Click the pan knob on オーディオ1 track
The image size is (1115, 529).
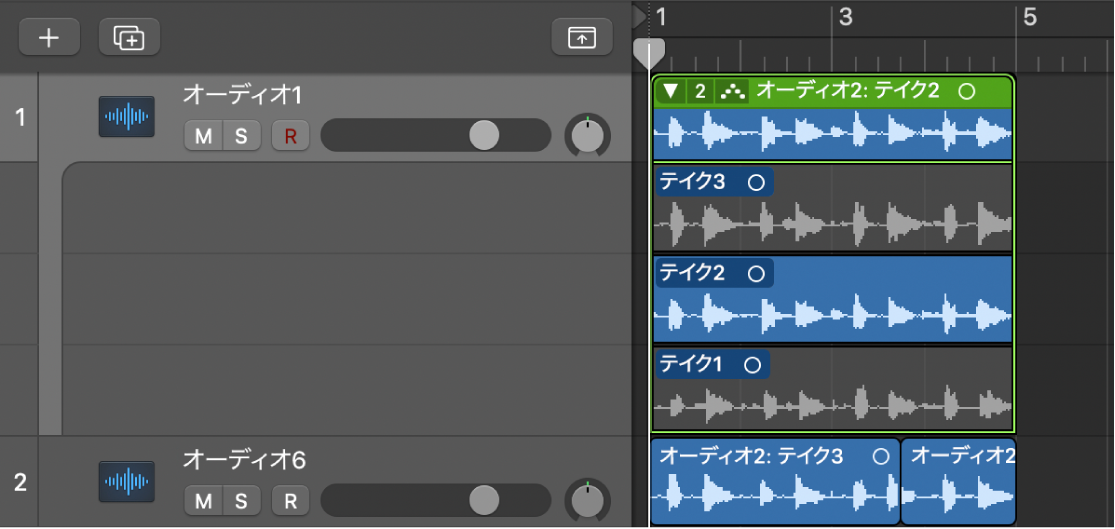click(588, 135)
